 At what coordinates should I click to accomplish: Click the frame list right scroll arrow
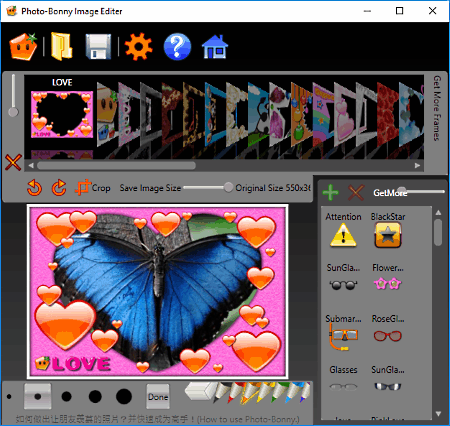417,165
